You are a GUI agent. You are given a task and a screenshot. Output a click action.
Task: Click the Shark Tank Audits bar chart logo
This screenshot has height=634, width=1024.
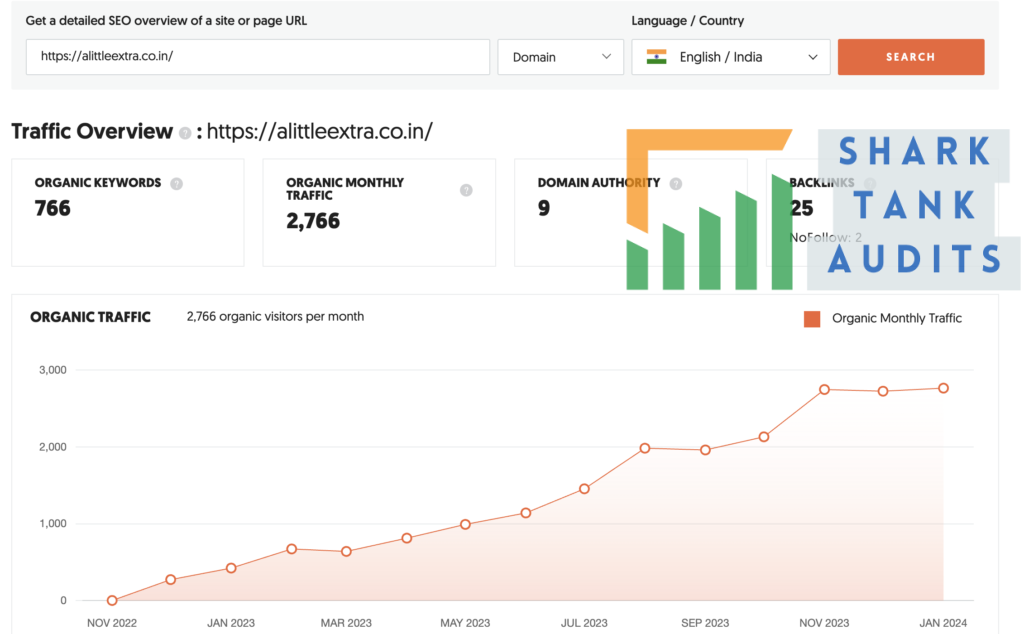coord(709,209)
